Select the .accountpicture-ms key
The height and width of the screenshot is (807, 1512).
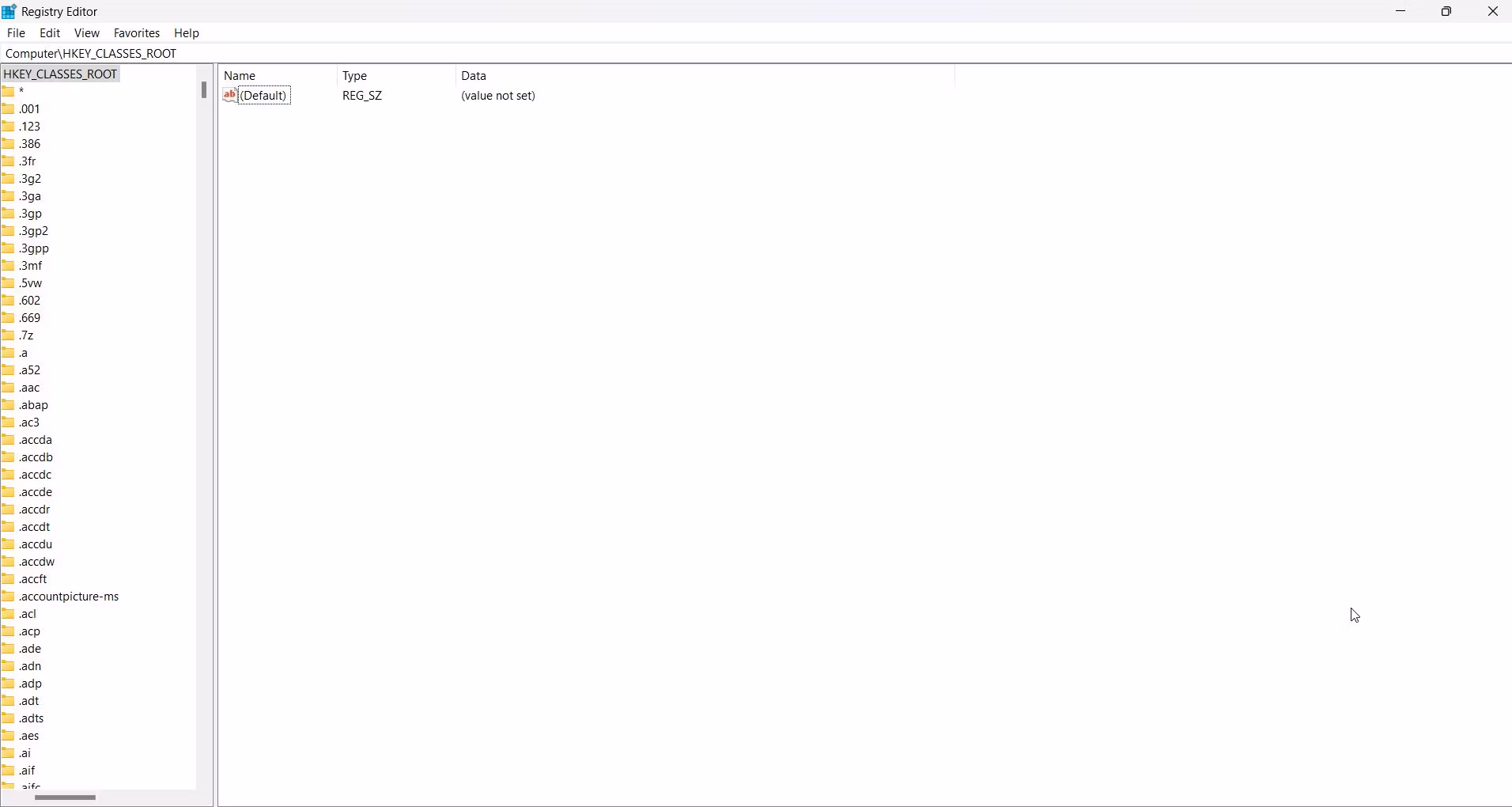click(70, 597)
